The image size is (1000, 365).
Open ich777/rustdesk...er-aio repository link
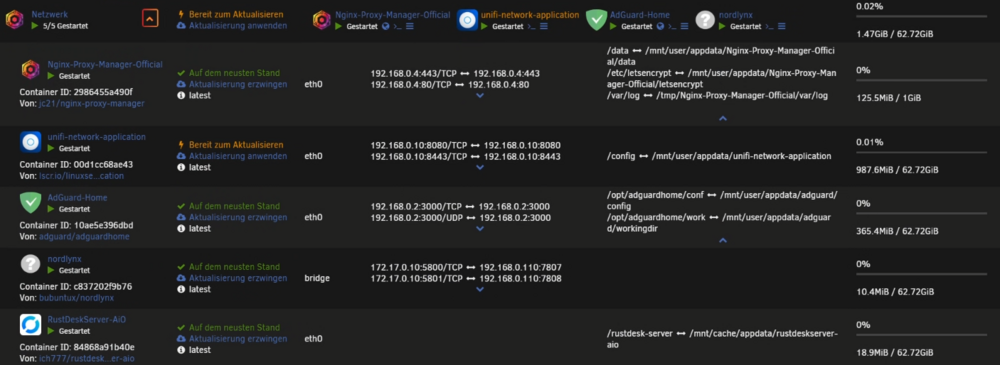86,359
